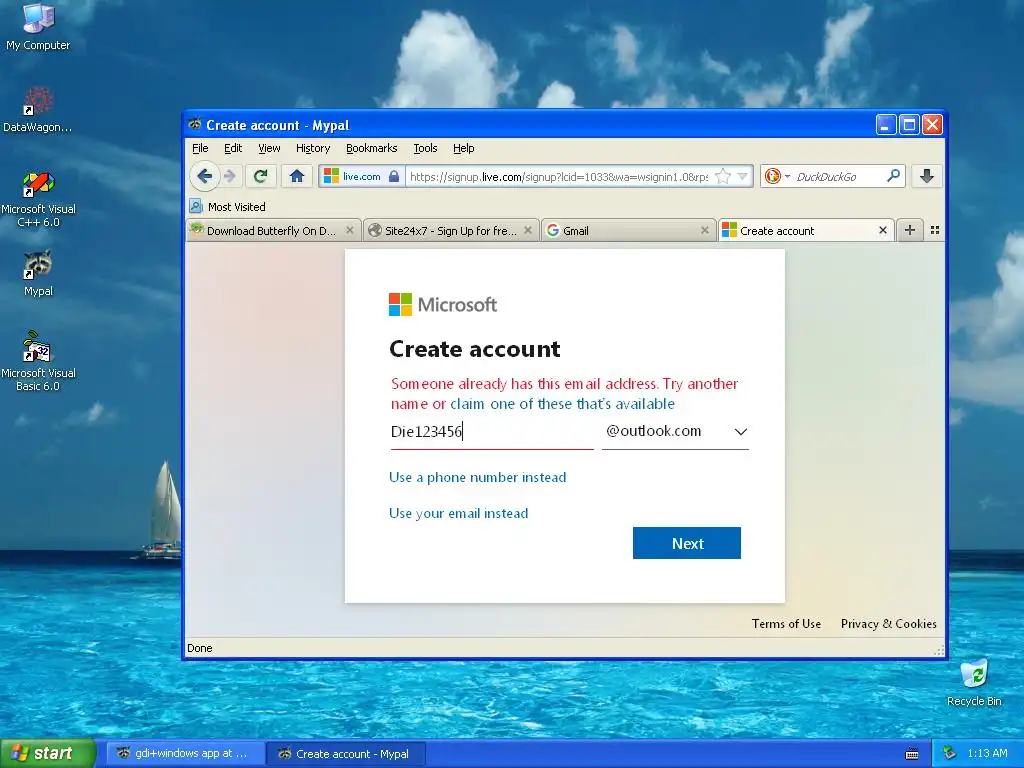This screenshot has height=768, width=1024.
Task: Select the My Computer desktop icon
Action: pyautogui.click(x=38, y=27)
